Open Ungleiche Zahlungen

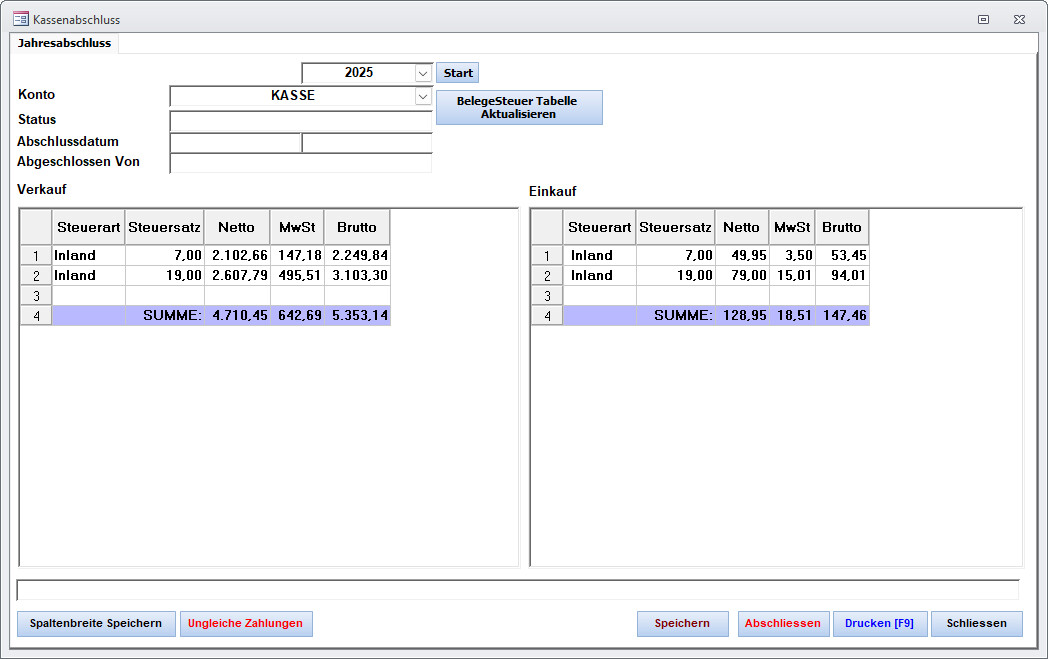click(x=246, y=623)
